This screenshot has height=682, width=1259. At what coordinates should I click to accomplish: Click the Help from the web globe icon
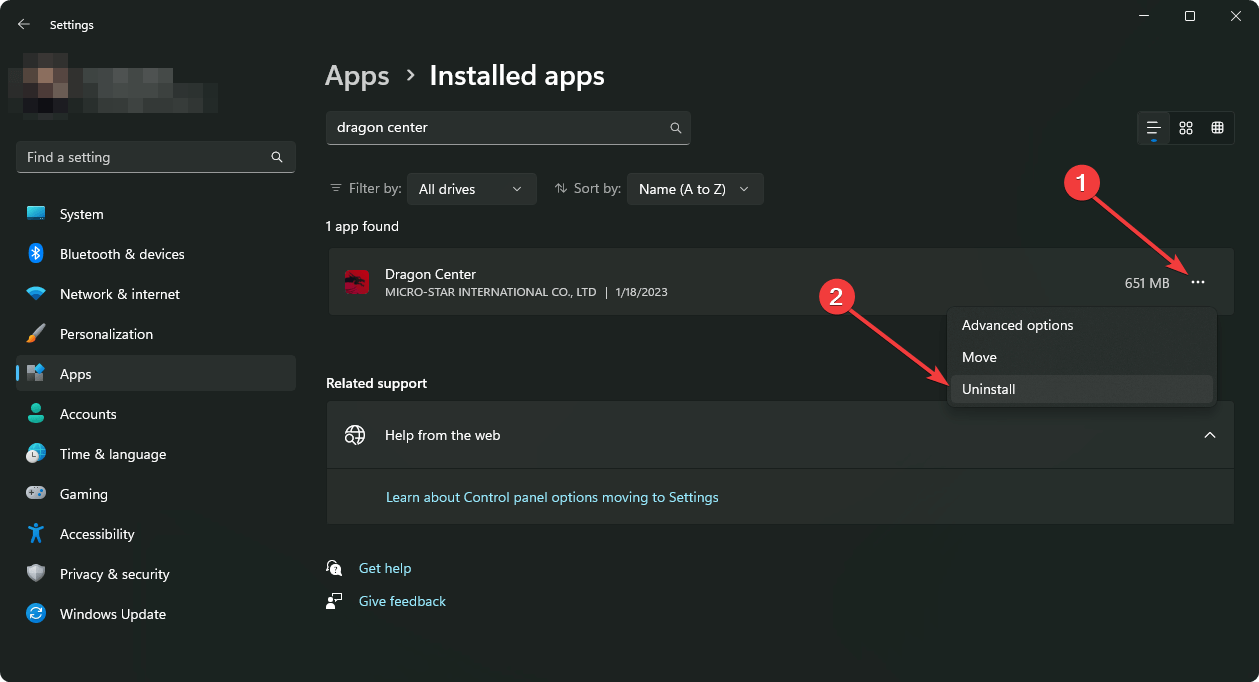[x=355, y=435]
